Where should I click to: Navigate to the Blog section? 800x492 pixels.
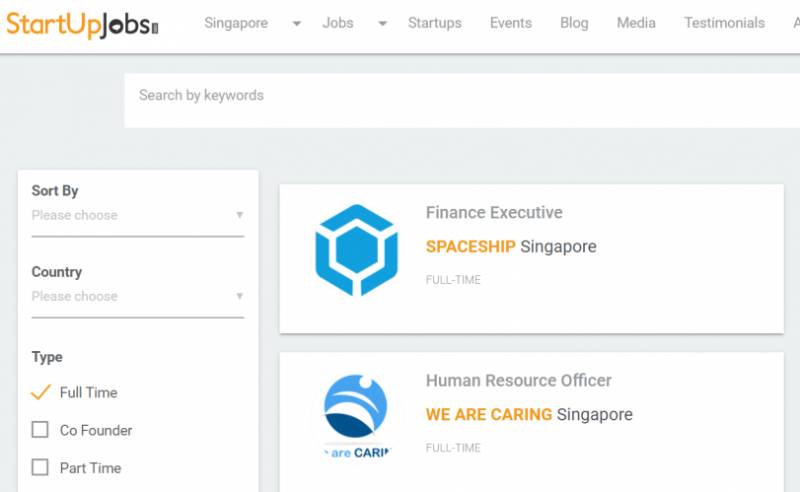click(x=574, y=23)
